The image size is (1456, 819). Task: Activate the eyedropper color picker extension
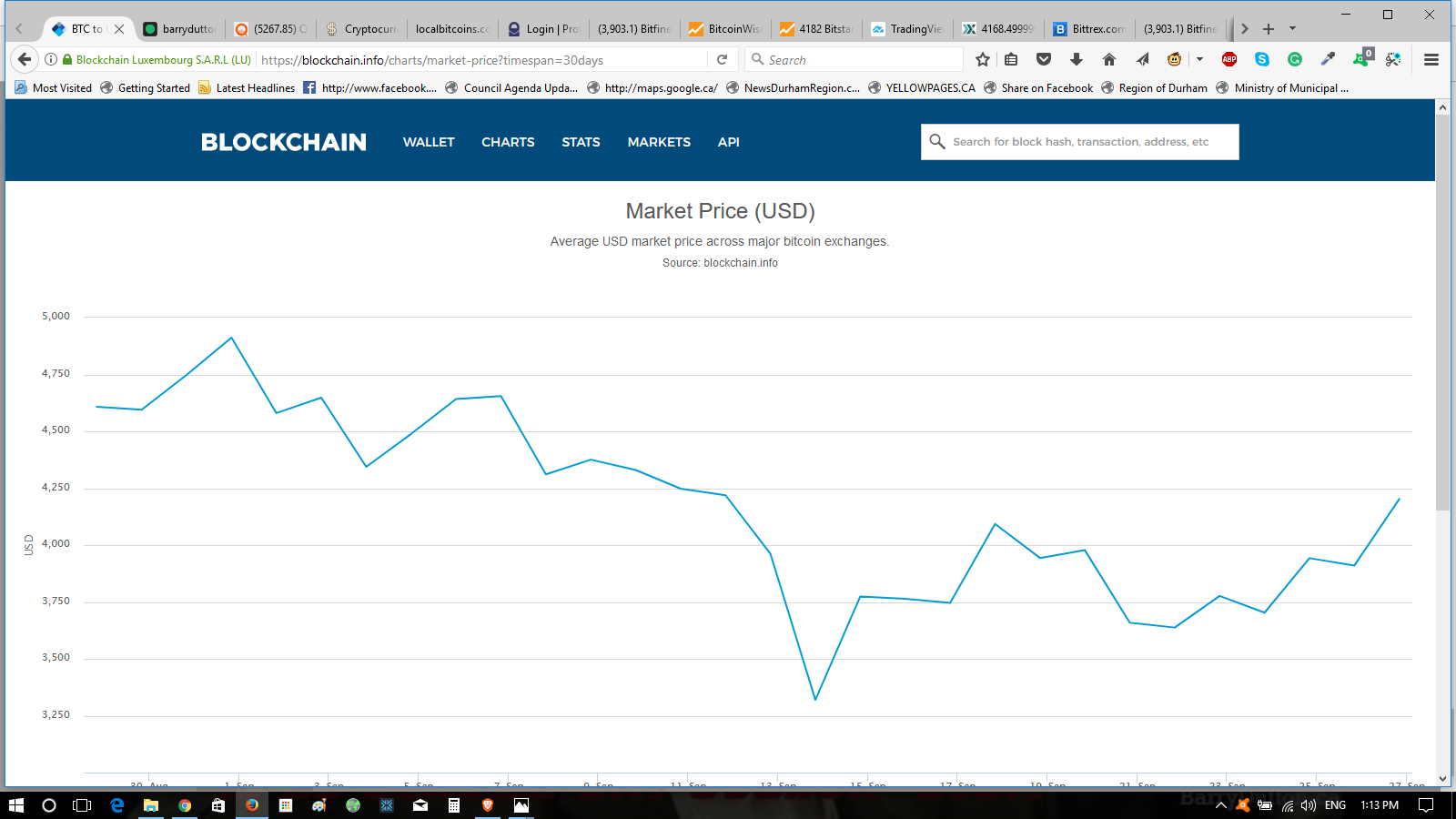tap(1328, 60)
